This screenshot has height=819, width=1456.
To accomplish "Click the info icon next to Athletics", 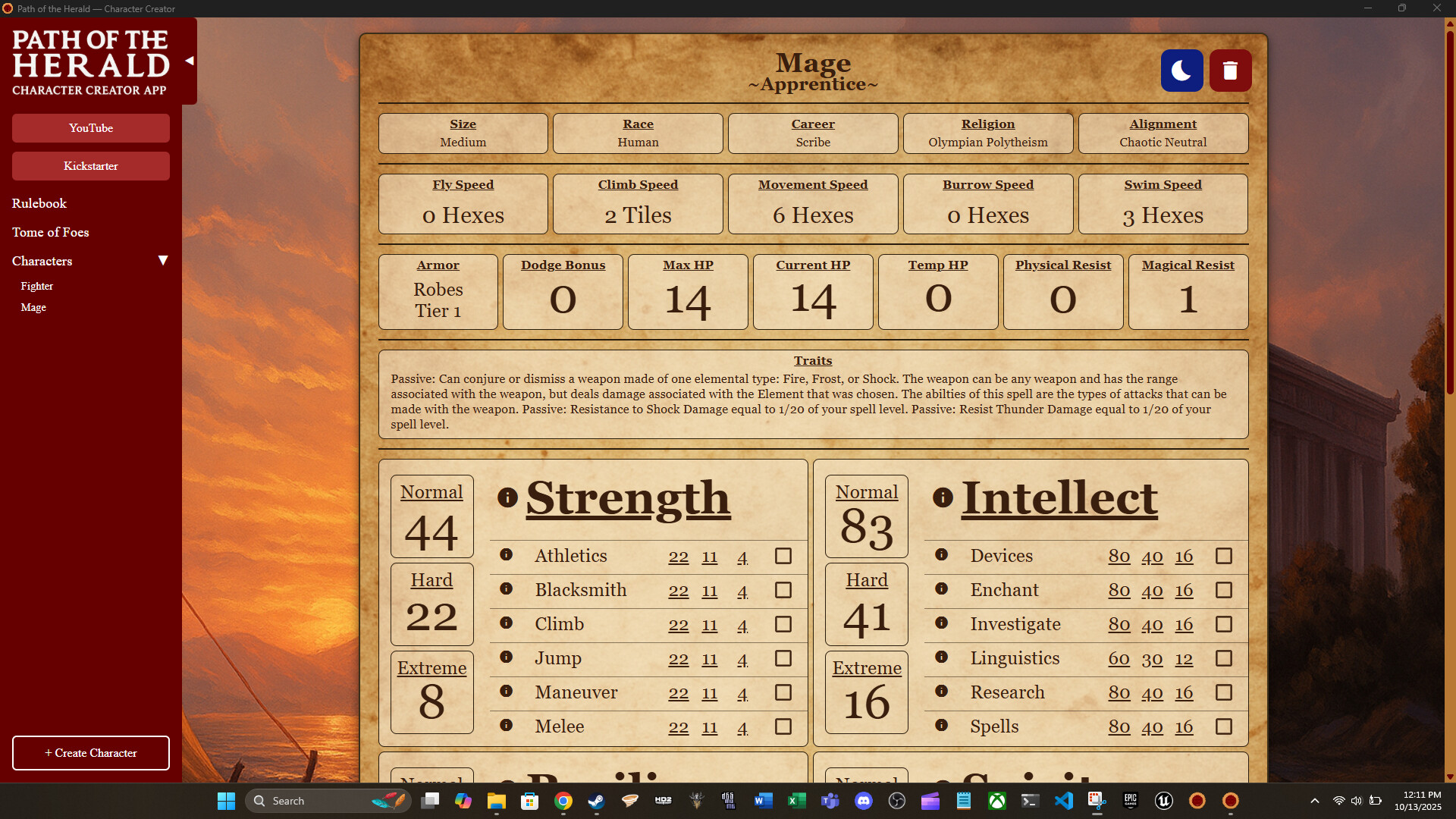I will coord(507,554).
